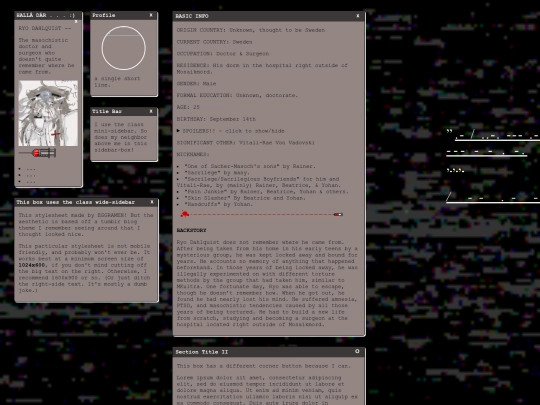540x405 pixels.
Task: Click the 'AGE: 25' line
Action: (188, 107)
